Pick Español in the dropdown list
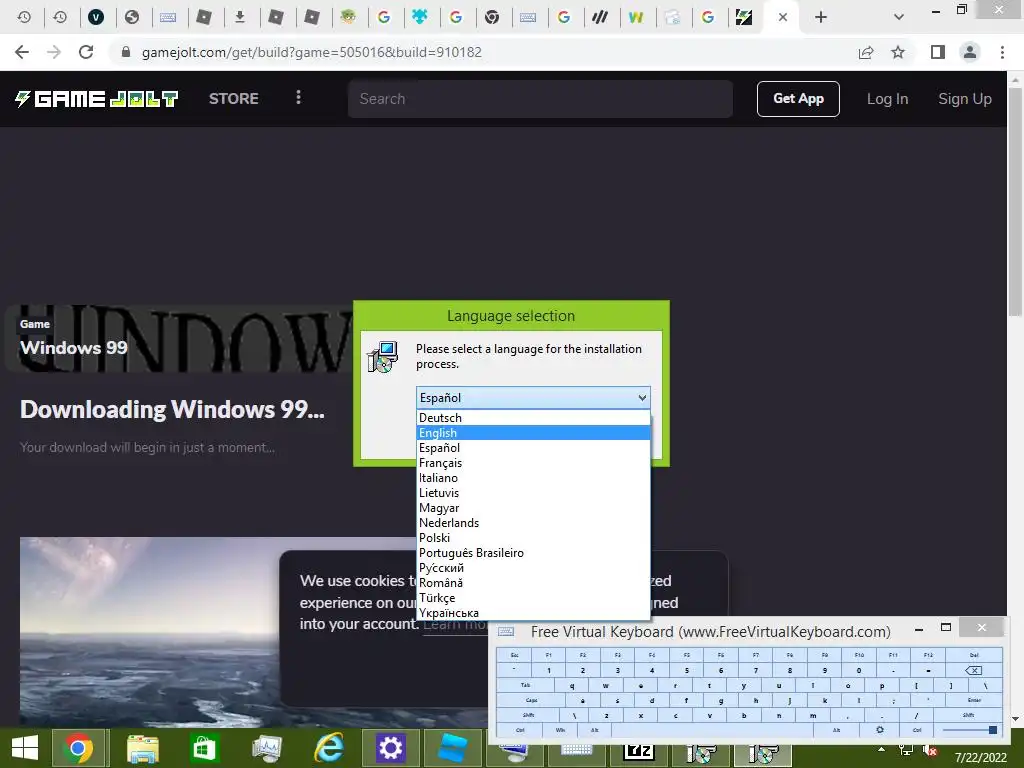This screenshot has height=768, width=1024. click(534, 448)
